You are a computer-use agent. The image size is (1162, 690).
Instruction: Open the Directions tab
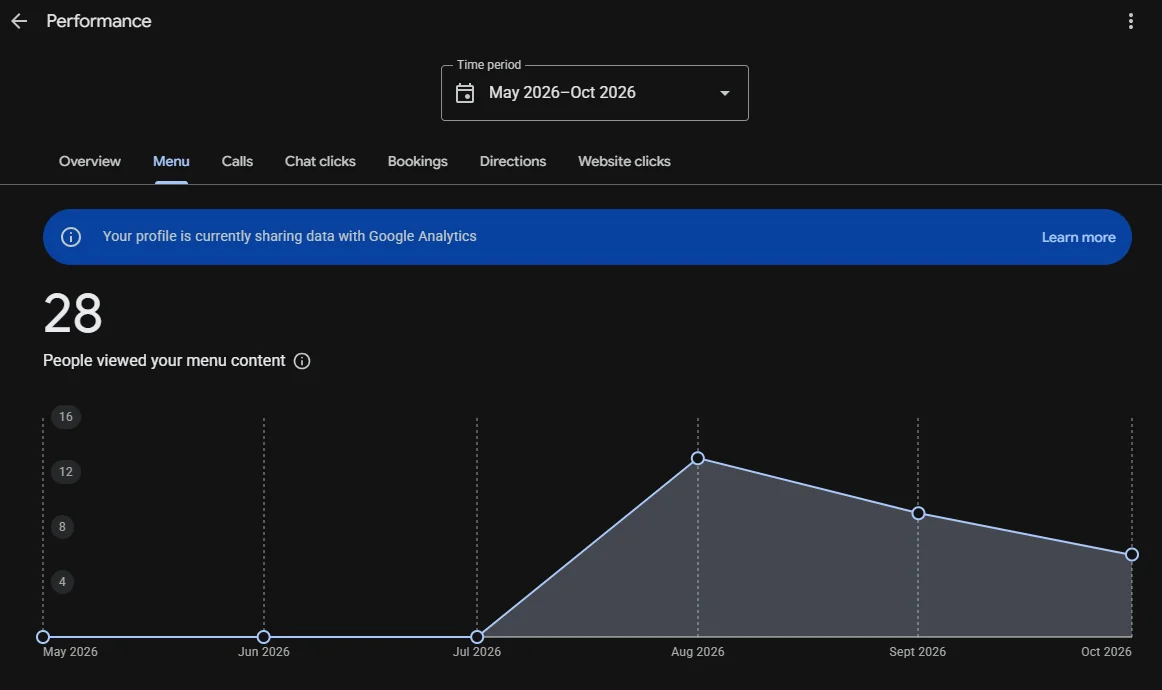click(x=513, y=162)
